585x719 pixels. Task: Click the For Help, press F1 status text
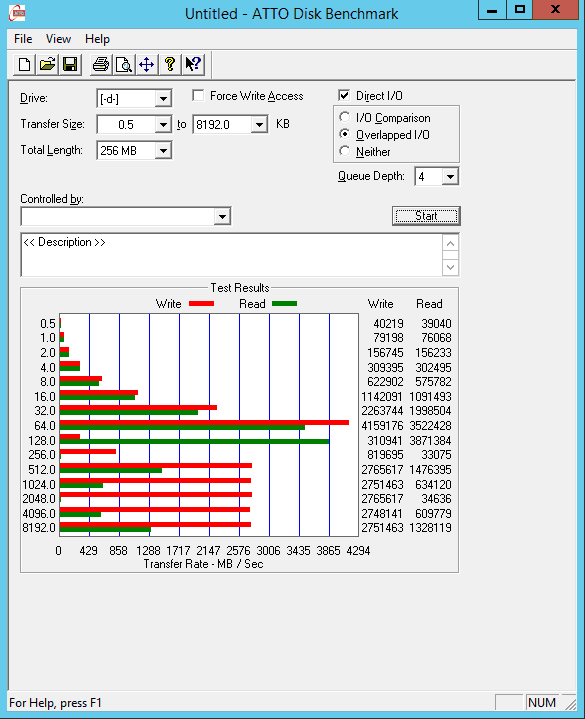[55, 703]
